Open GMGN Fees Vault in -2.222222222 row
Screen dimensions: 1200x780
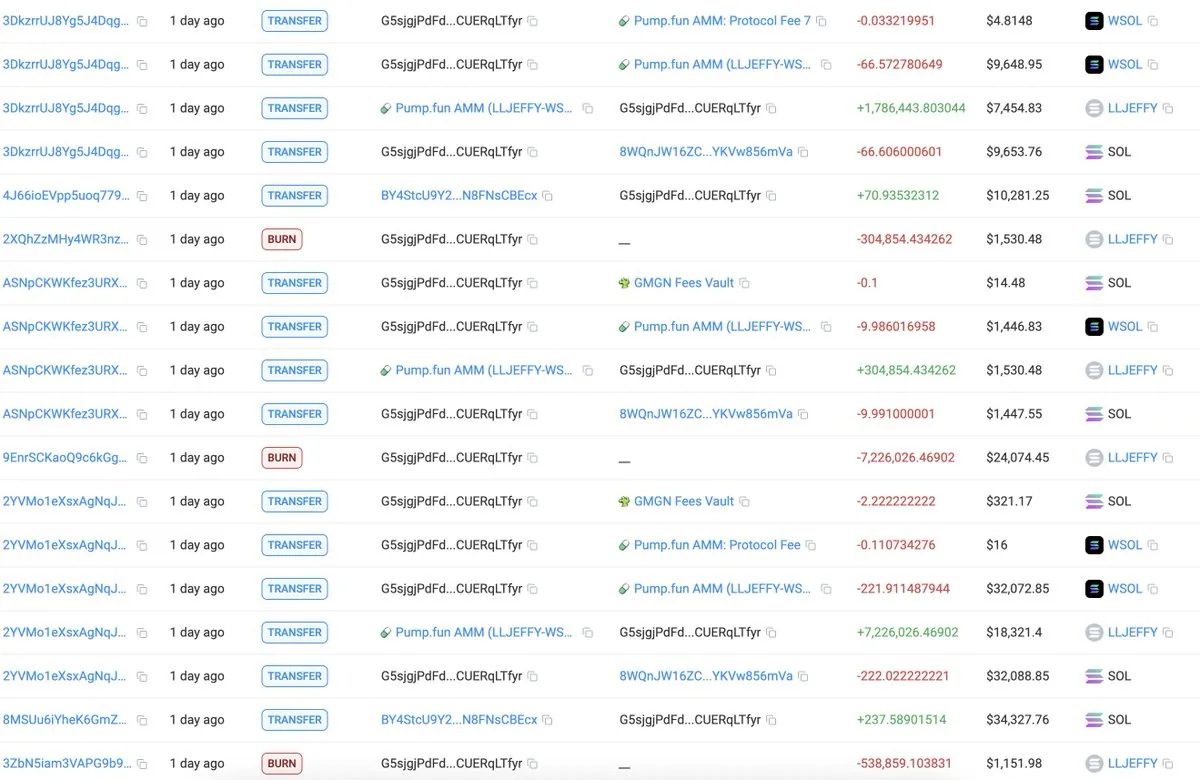click(684, 502)
